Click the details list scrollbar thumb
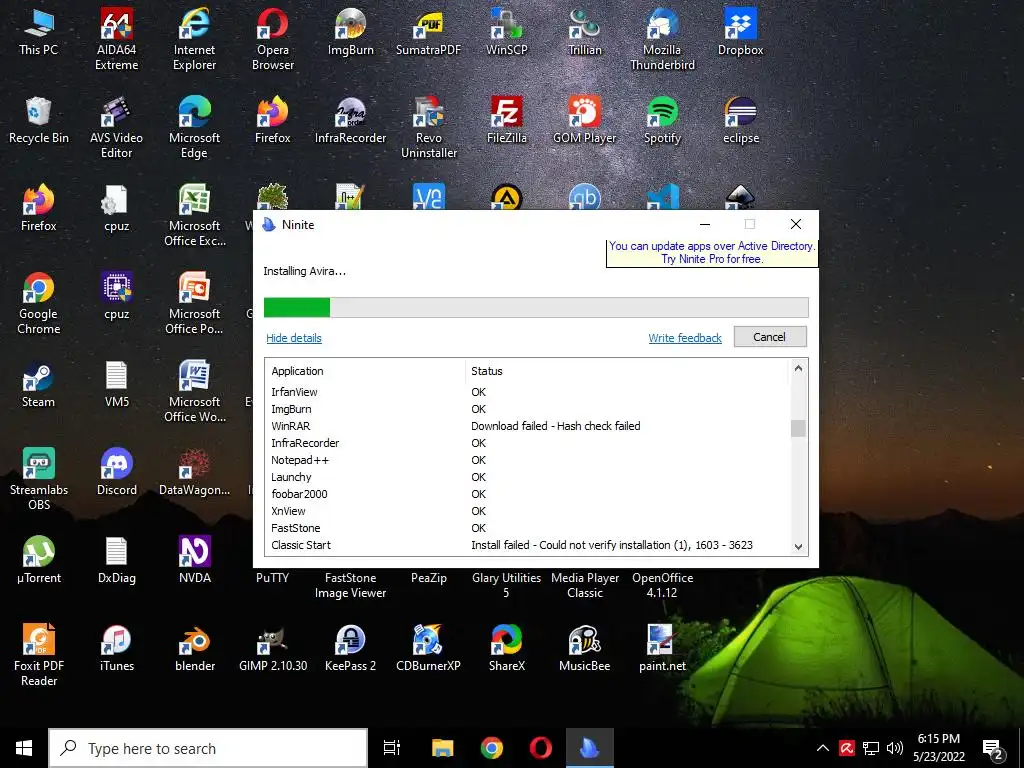The width and height of the screenshot is (1024, 768). (798, 428)
